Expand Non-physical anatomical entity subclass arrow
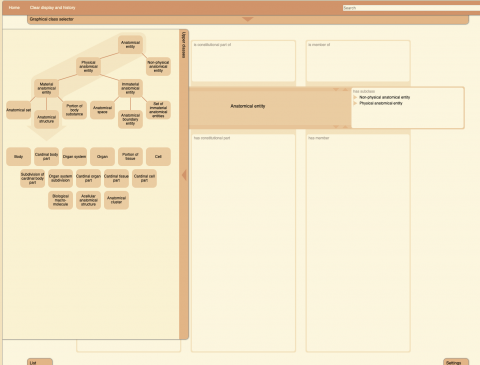The image size is (480, 365). click(355, 97)
